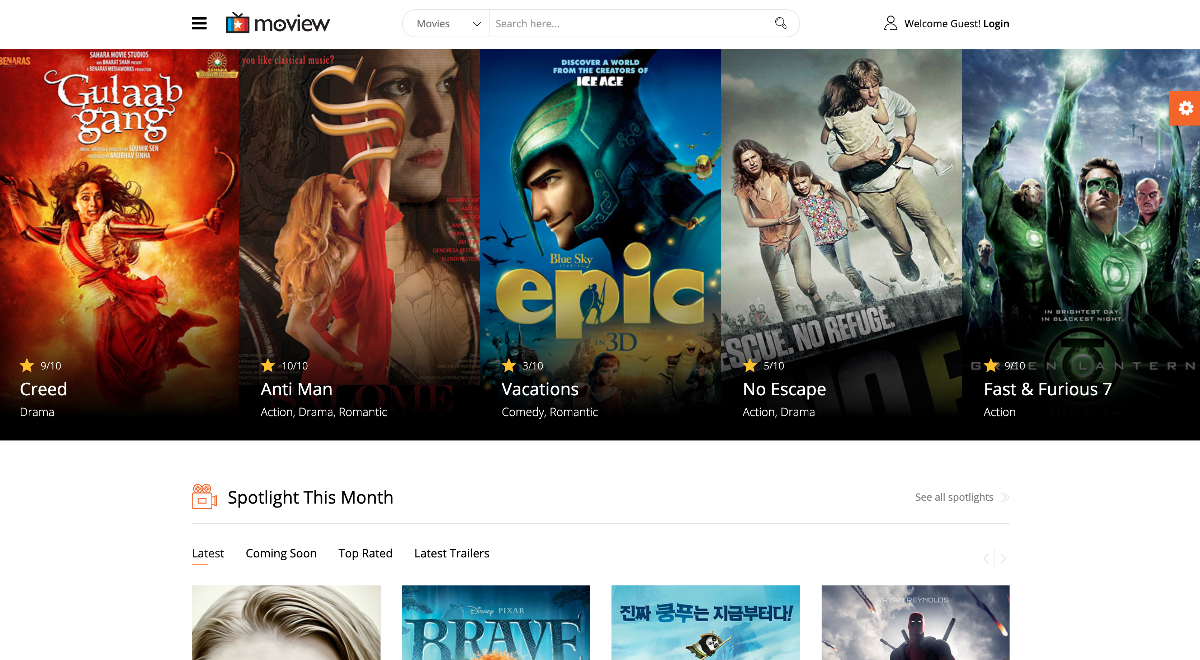Screen dimensions: 1200x660
Task: Click the next arrow in spotlight carousel
Action: [x=1003, y=558]
